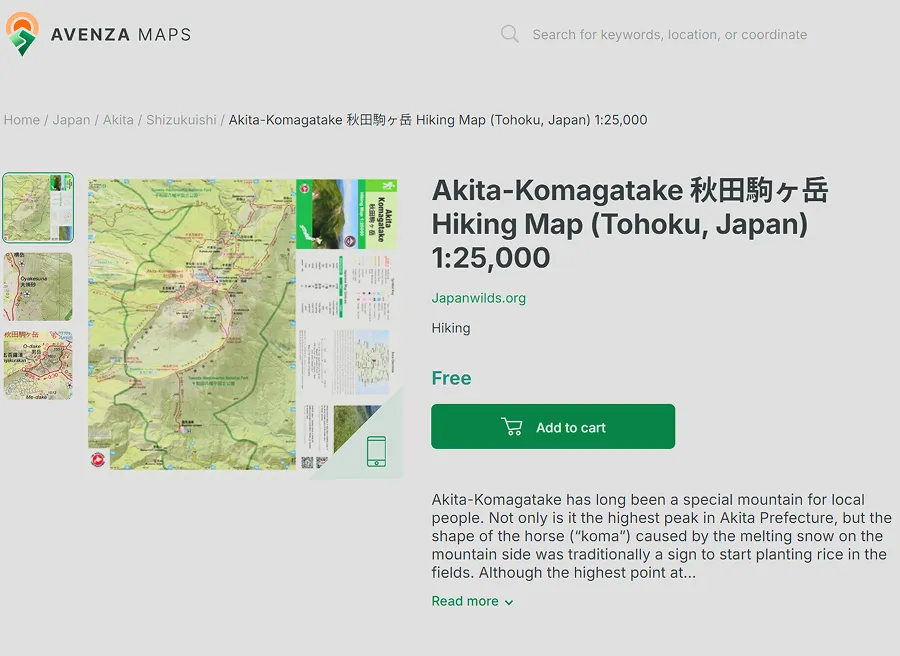This screenshot has width=900, height=656.
Task: Open the Shizukuishi breadcrumb link
Action: [x=181, y=120]
